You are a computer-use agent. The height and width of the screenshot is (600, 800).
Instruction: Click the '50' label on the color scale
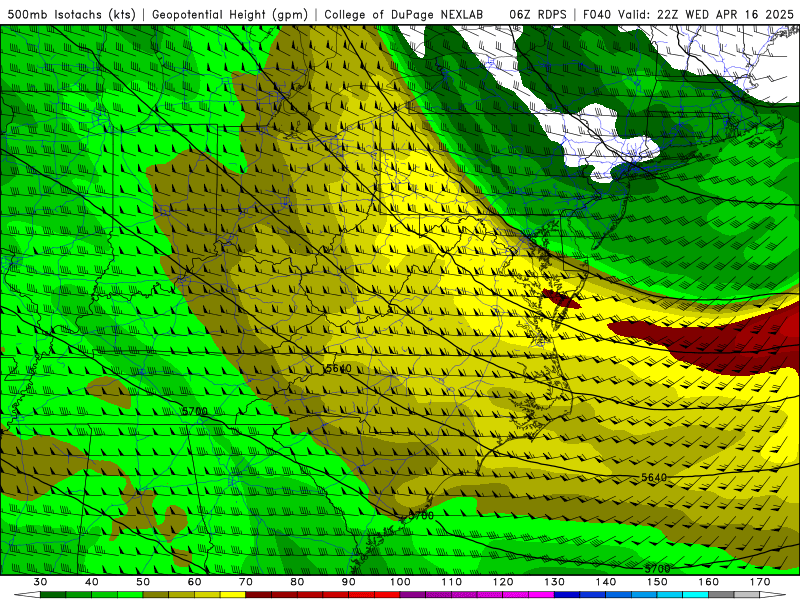pos(143,582)
